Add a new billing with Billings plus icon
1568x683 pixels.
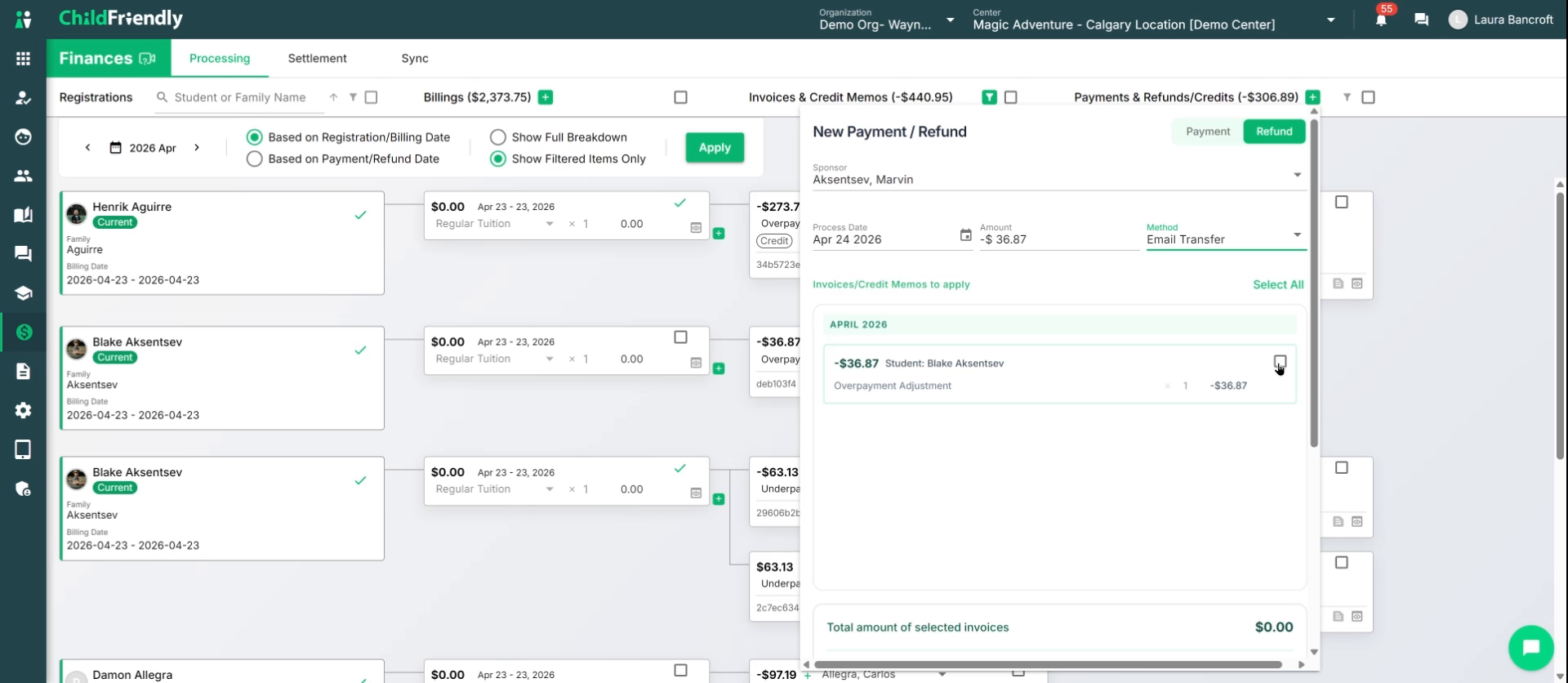(546, 97)
